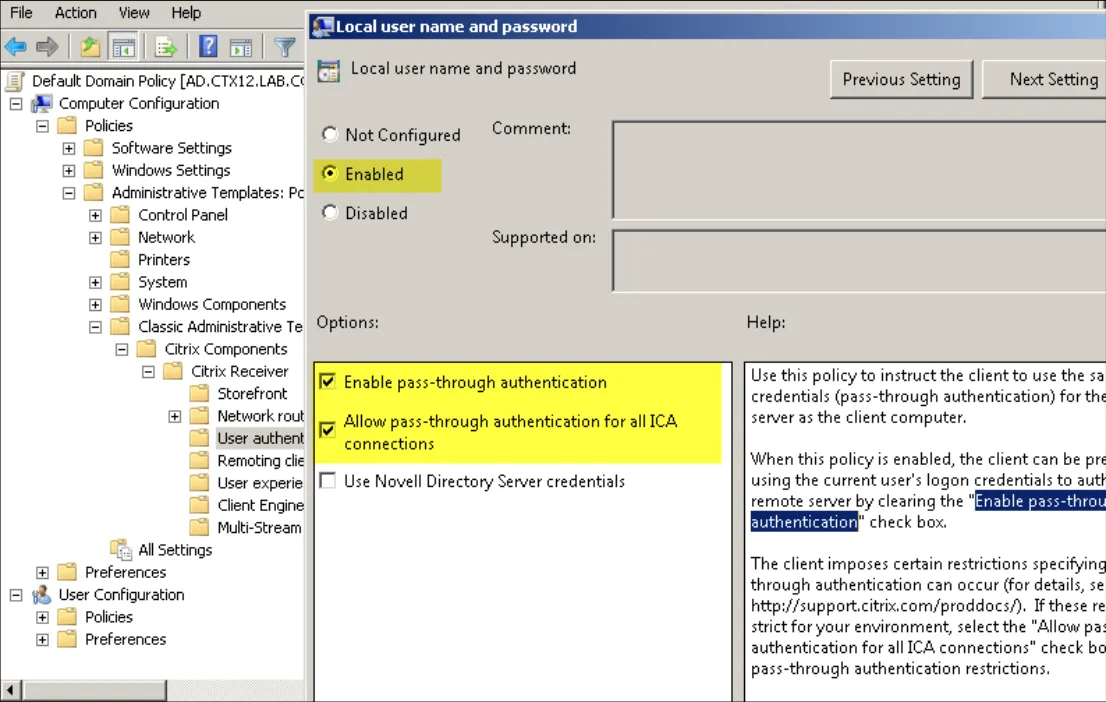Collapse the Citrix Receiver node

[148, 372]
